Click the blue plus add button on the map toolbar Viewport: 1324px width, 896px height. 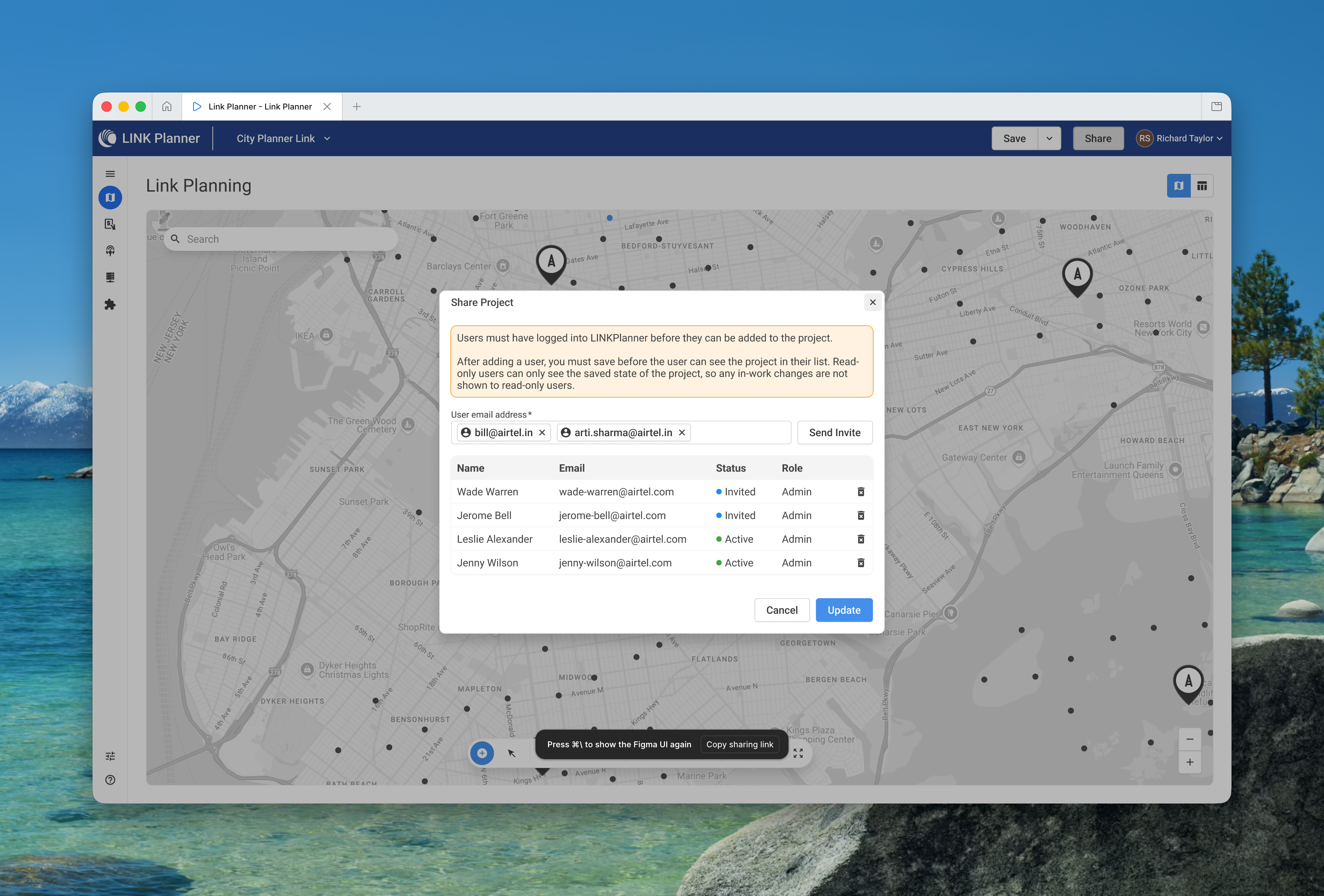[482, 753]
